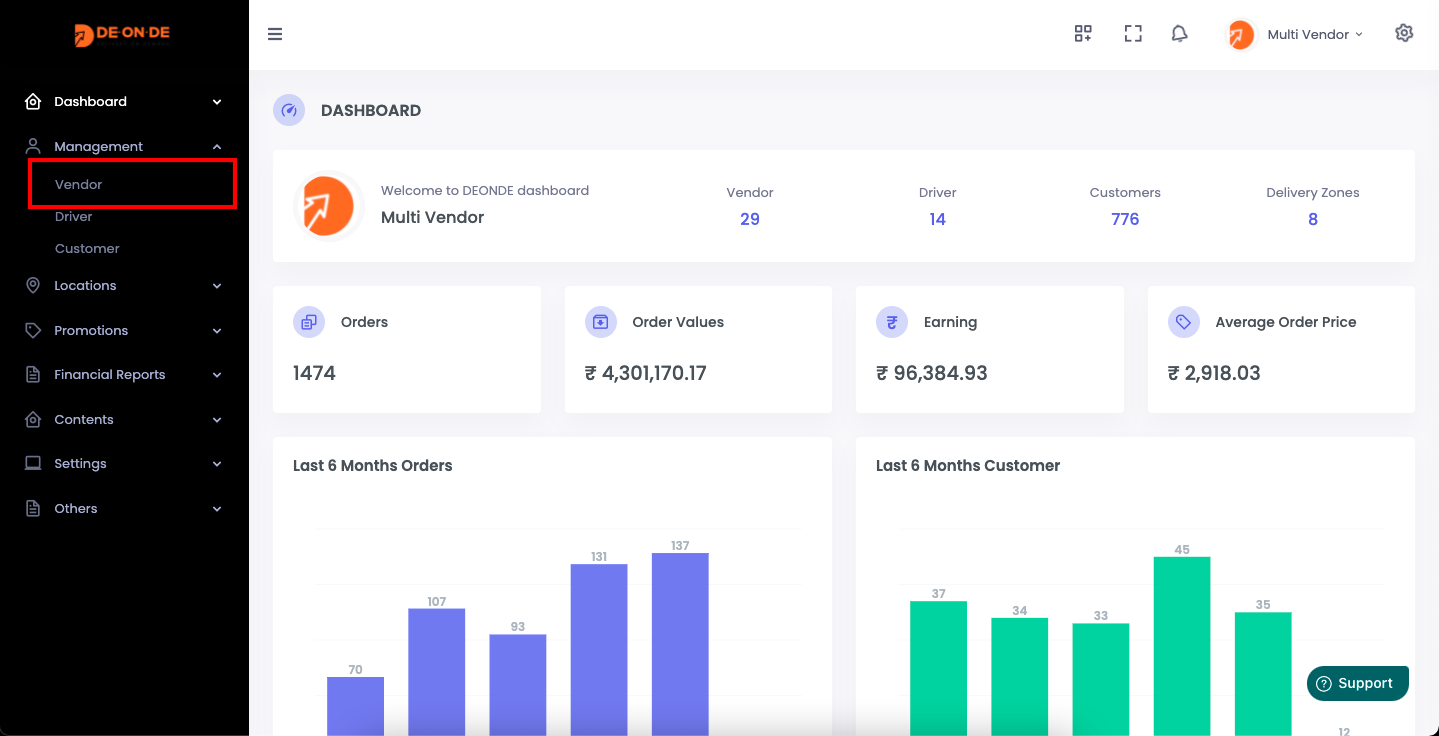Click the Financial Reports document icon

point(33,375)
